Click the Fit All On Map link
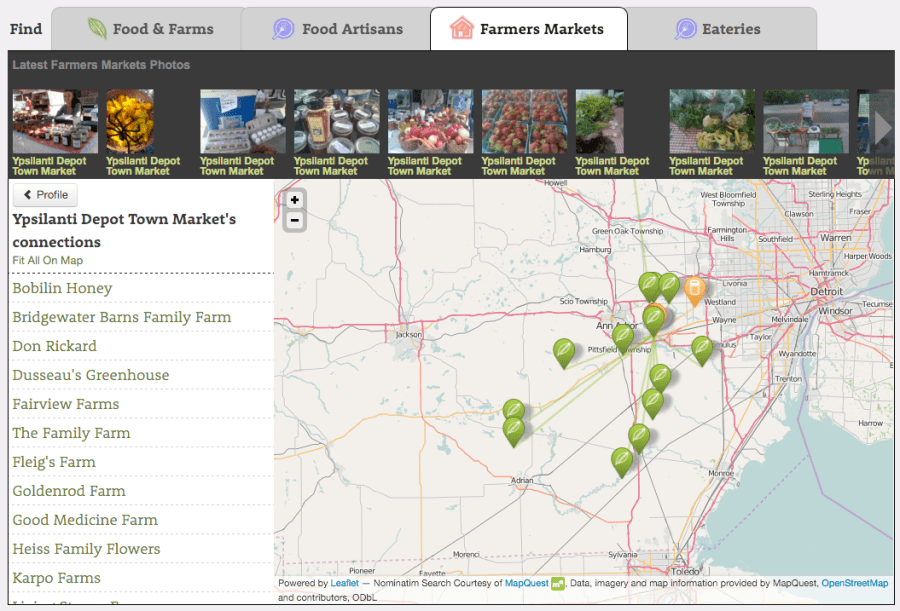 coord(47,261)
